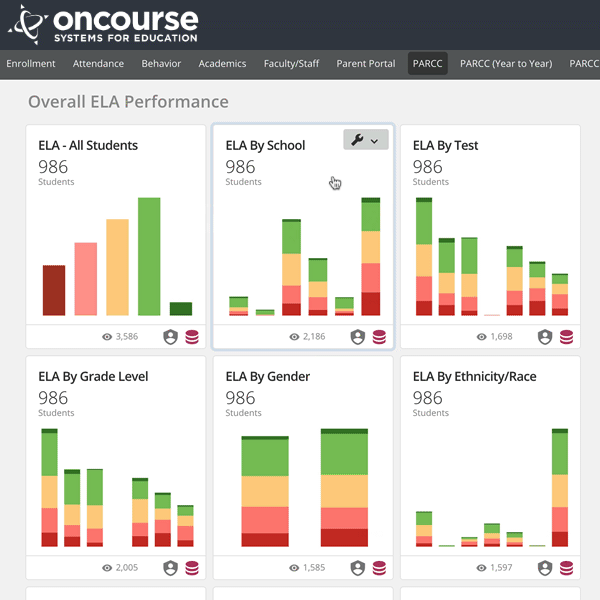Click the dark red bar in ELA - All Students chart
600x600 pixels.
point(54,290)
